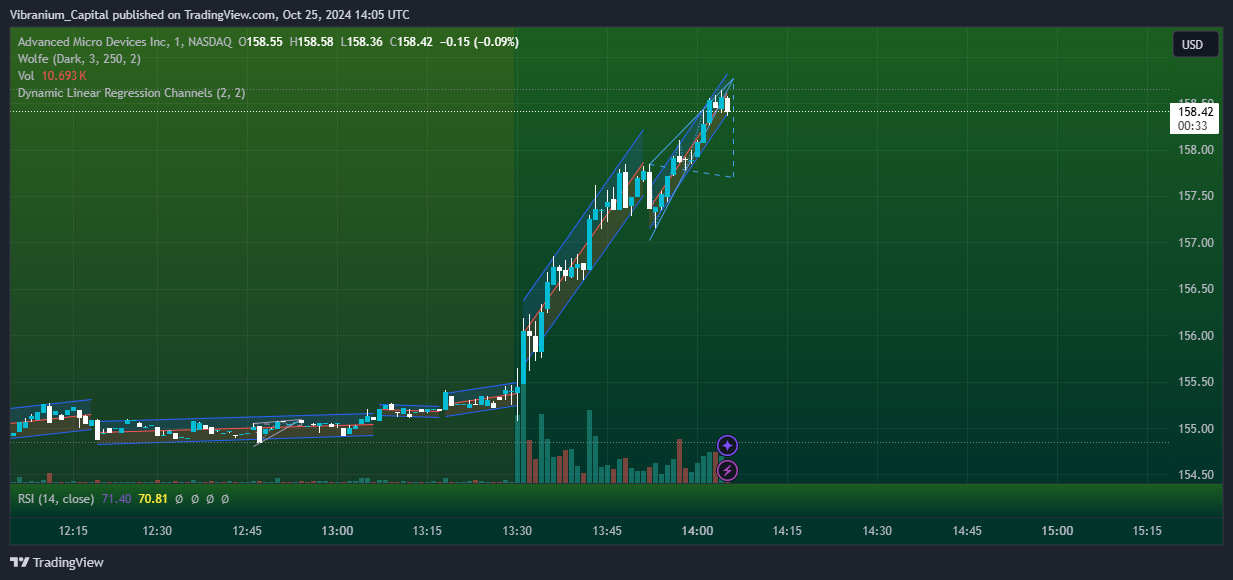This screenshot has height=580, width=1233.
Task: Open the USD currency selector
Action: coord(1195,44)
